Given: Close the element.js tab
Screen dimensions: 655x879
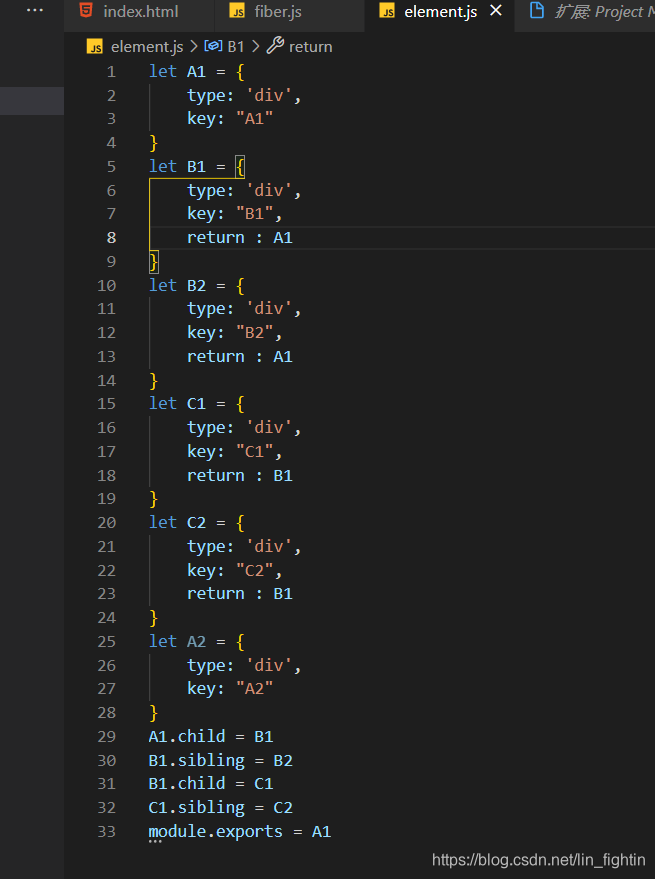Looking at the screenshot, I should coord(496,11).
